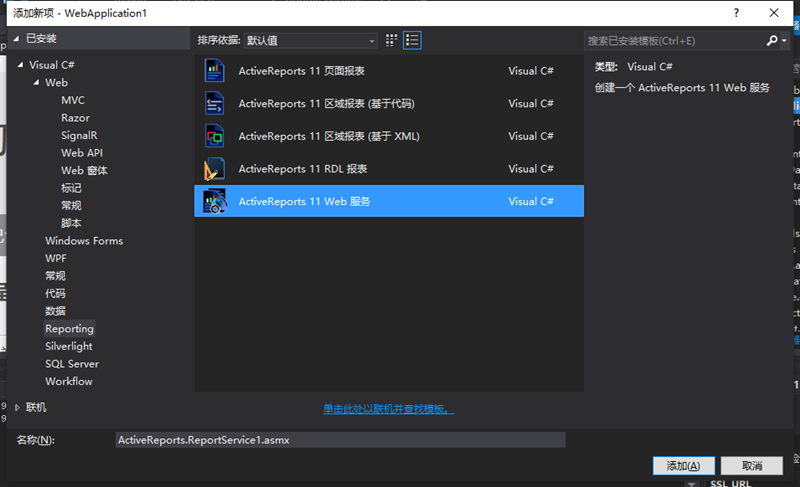Collapse the Visual C# tree node
Viewport: 800px width, 487px height.
coord(21,65)
